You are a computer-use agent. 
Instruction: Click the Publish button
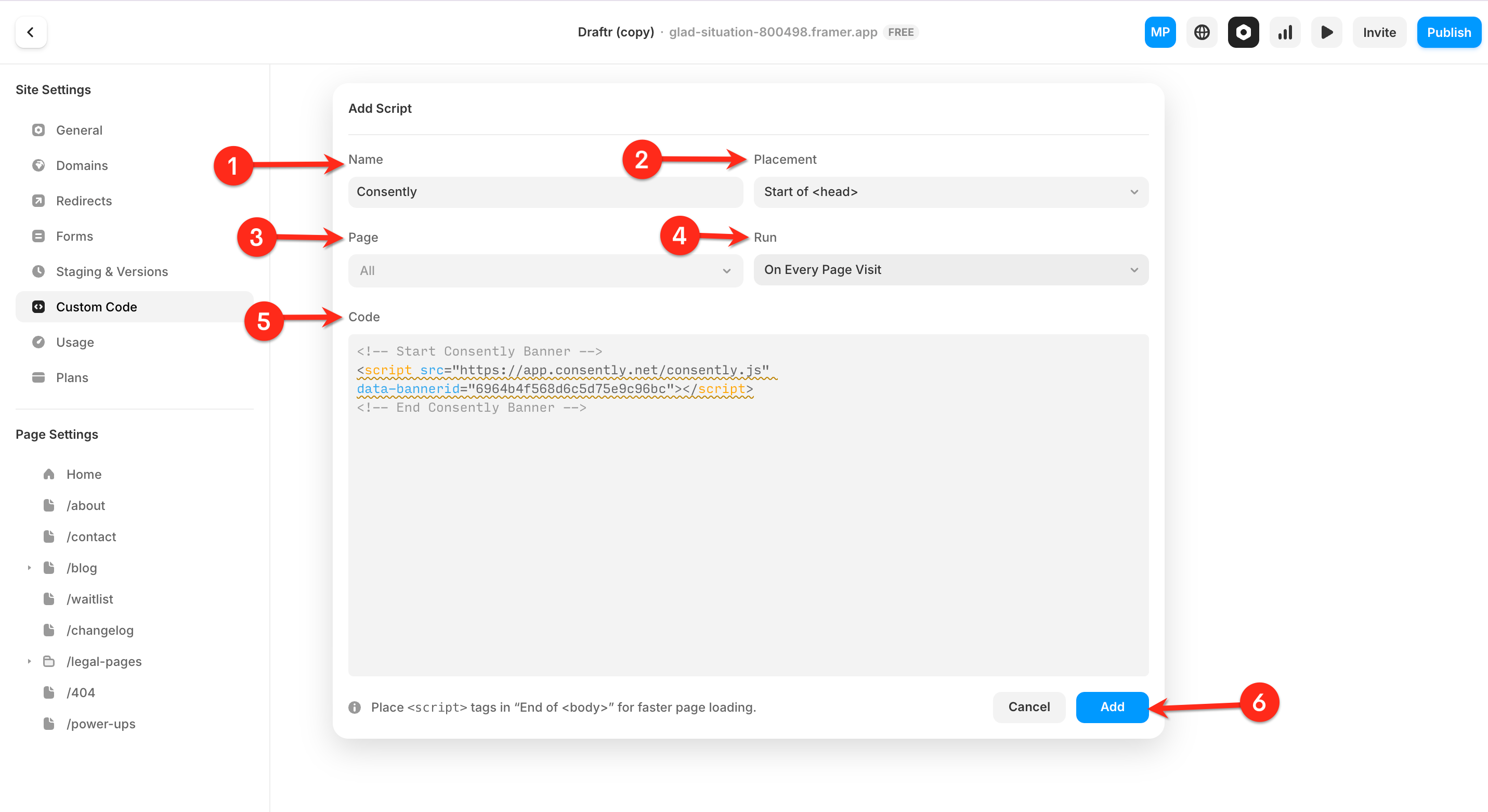[1448, 32]
